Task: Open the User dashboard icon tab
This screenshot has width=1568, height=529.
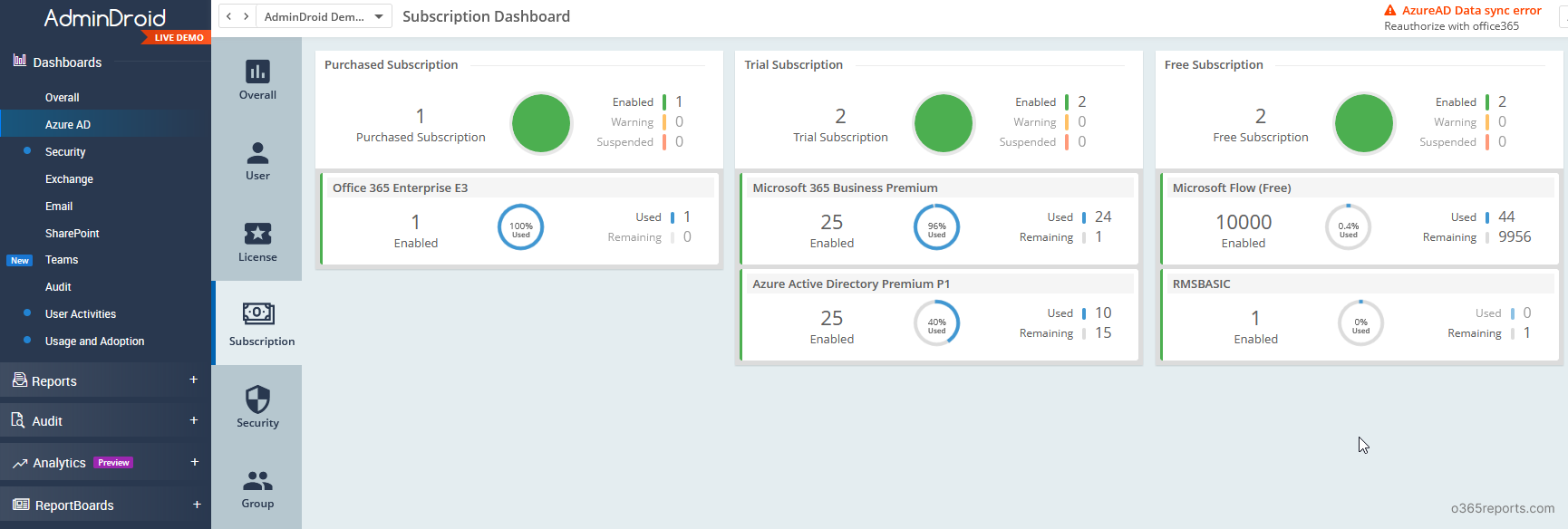Action: (x=257, y=160)
